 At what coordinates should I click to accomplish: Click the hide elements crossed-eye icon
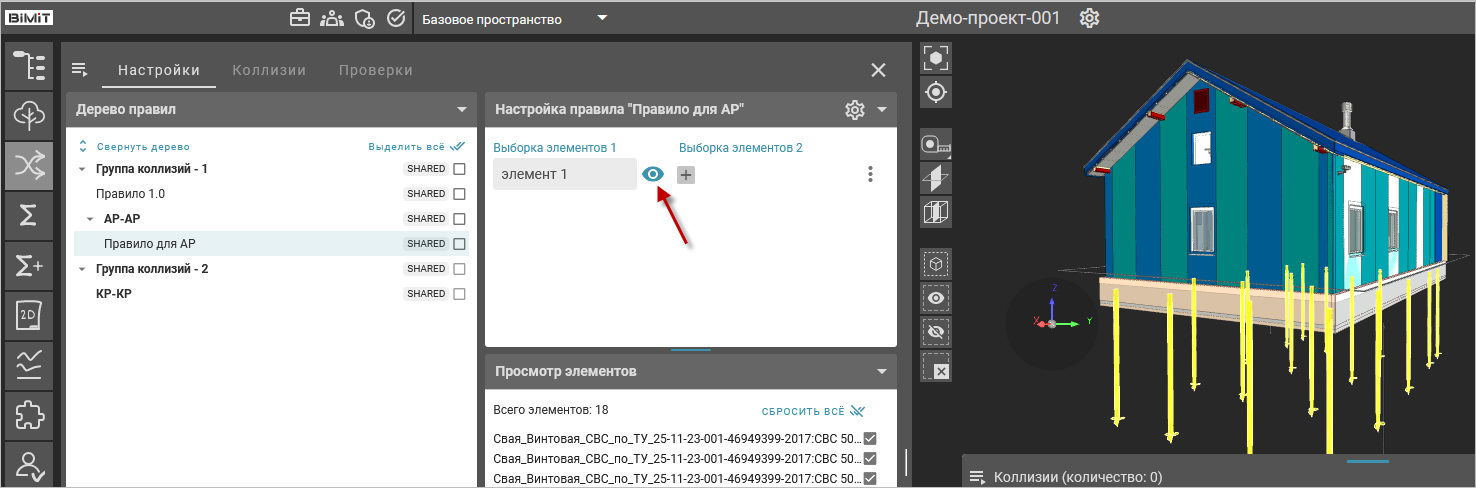coord(936,332)
